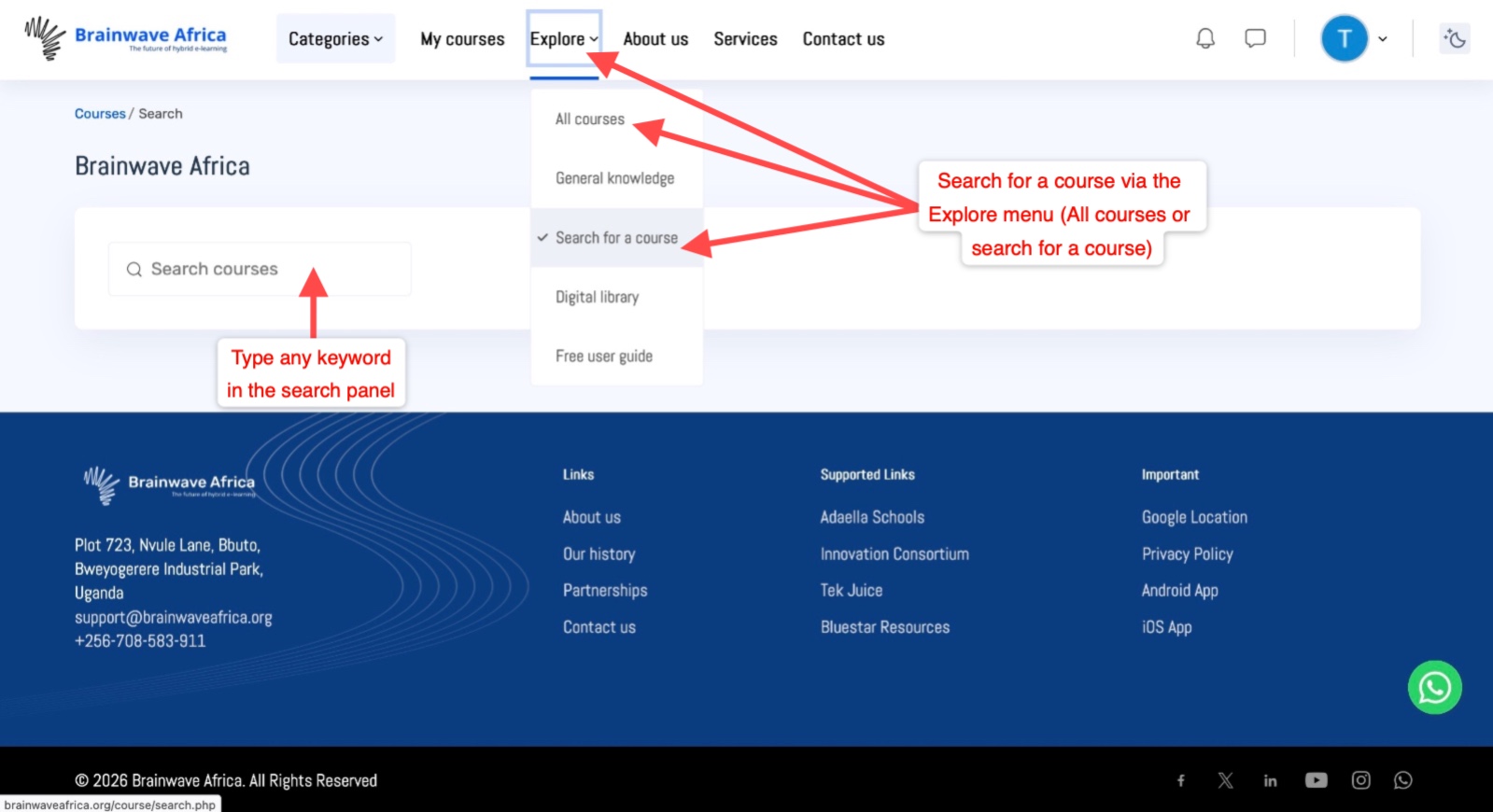Expand the Categories dropdown
The width and height of the screenshot is (1493, 812).
point(335,39)
